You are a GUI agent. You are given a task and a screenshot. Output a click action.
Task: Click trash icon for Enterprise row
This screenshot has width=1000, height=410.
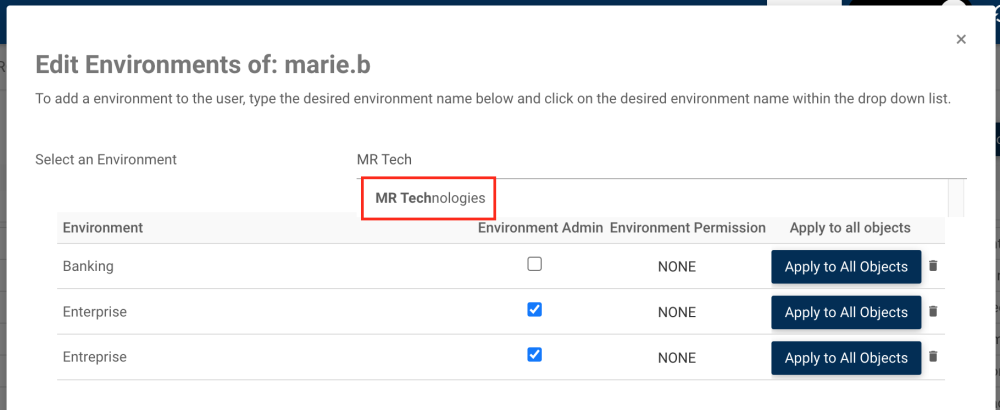tap(933, 311)
